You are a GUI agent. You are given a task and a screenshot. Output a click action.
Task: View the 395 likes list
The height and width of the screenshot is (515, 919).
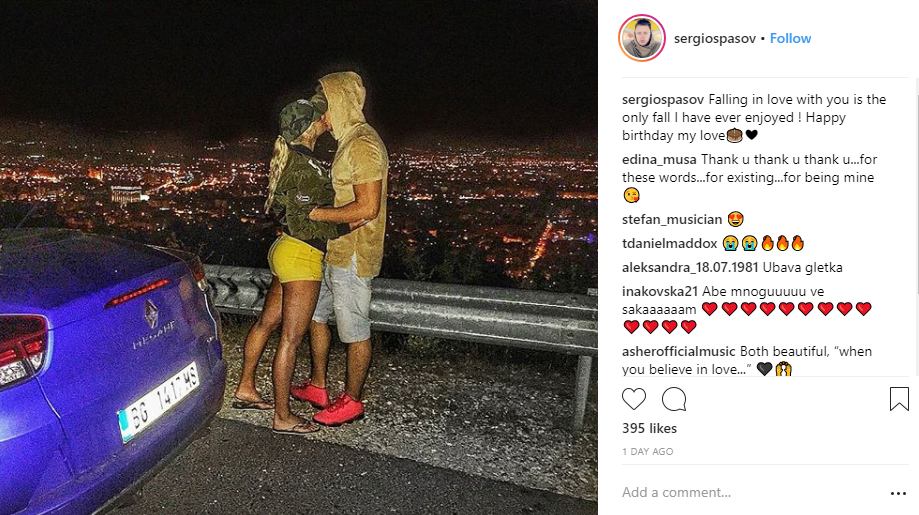pyautogui.click(x=649, y=428)
